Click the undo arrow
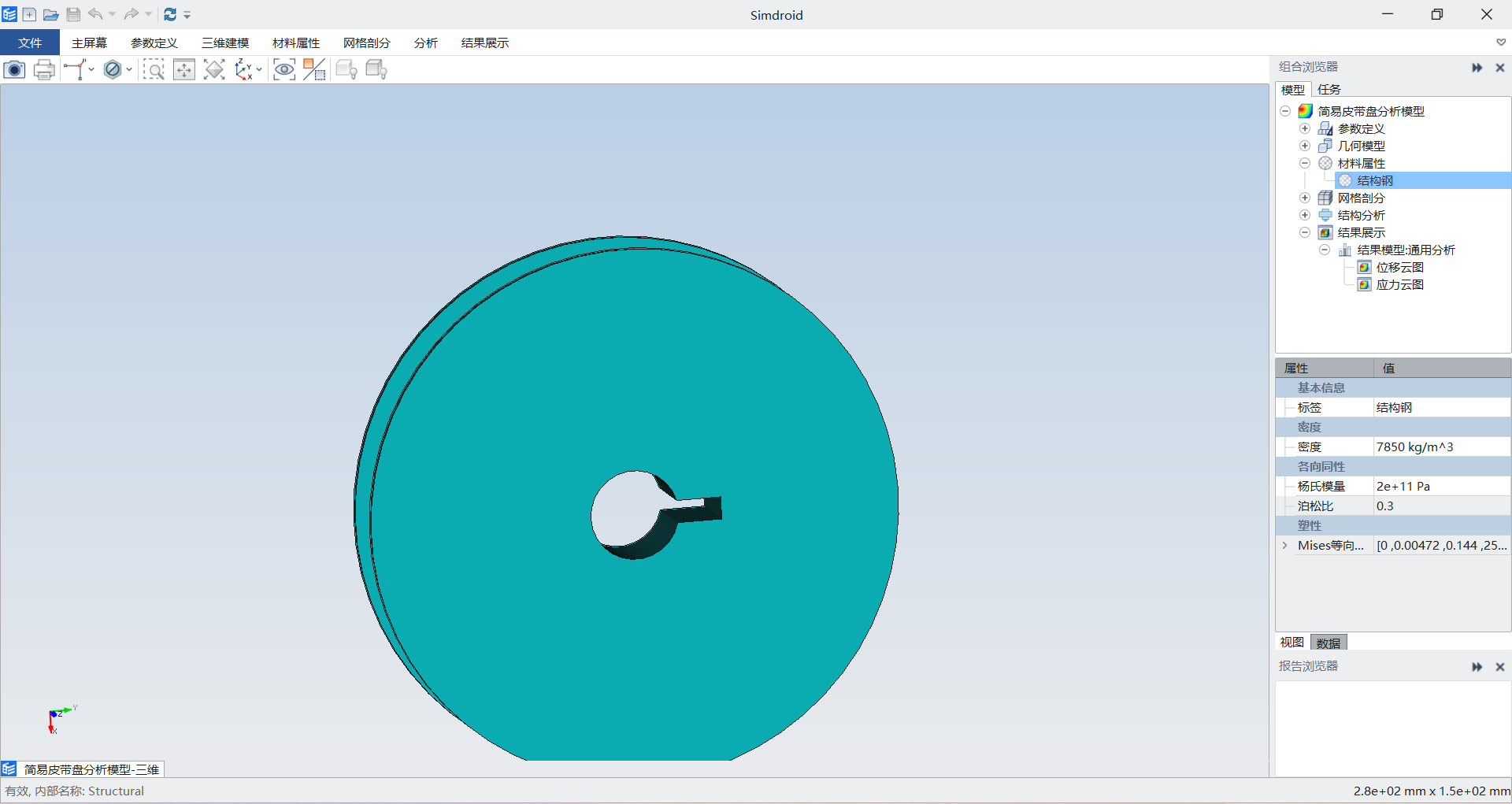This screenshot has height=804, width=1512. [x=95, y=14]
